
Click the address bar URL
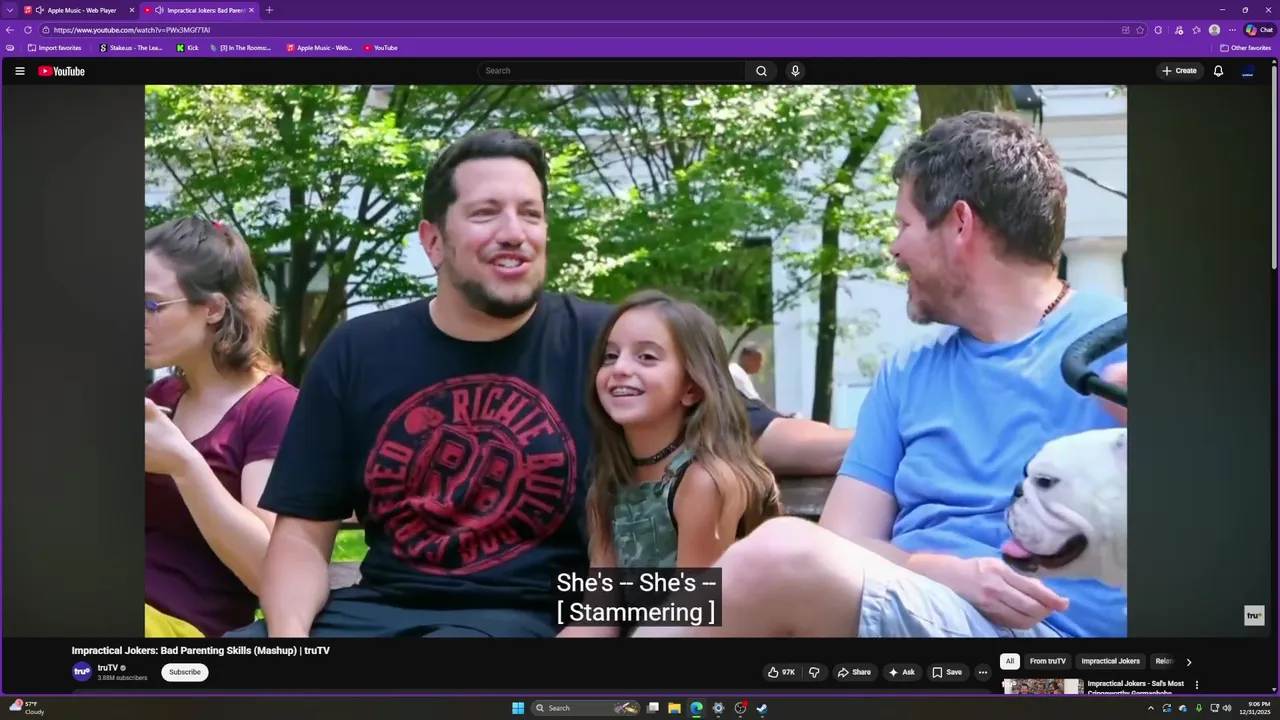[x=132, y=30]
